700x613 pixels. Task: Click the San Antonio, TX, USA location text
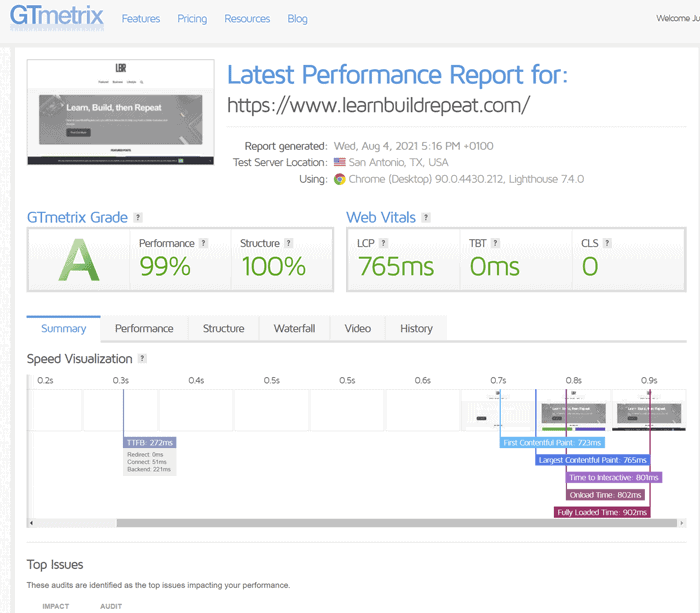(x=398, y=162)
